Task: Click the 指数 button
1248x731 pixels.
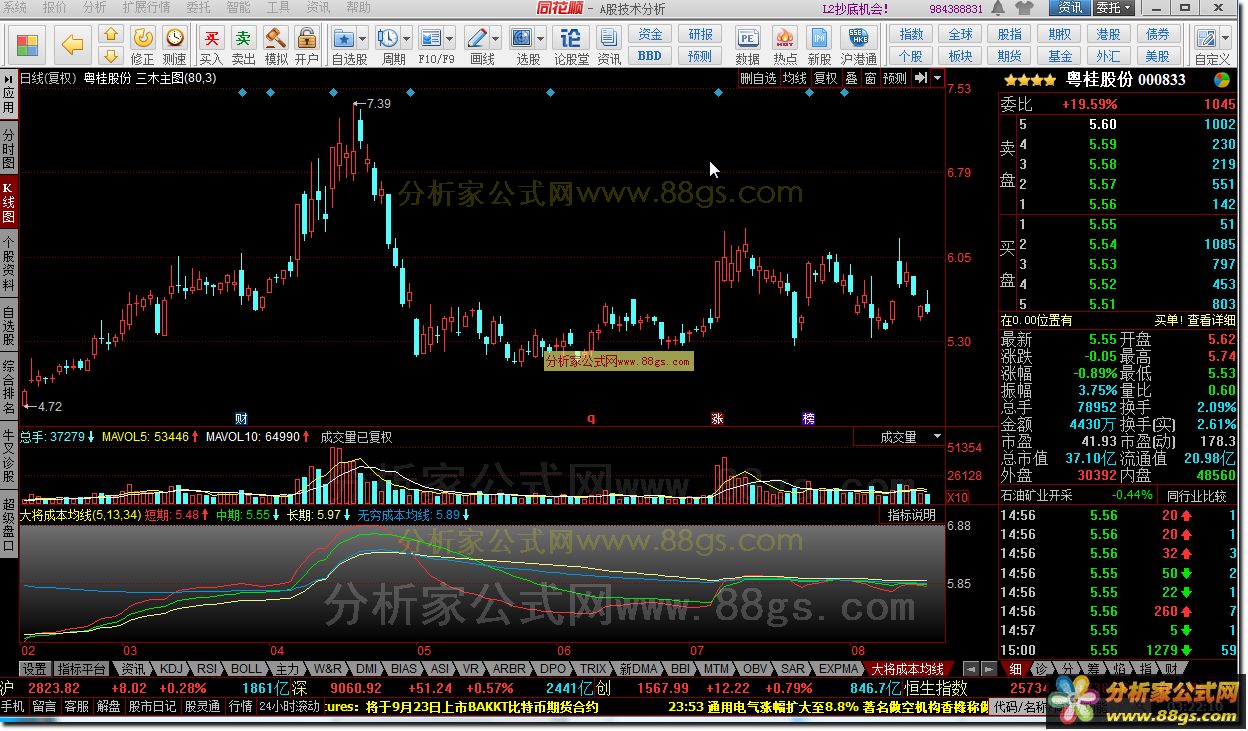Action: point(911,35)
